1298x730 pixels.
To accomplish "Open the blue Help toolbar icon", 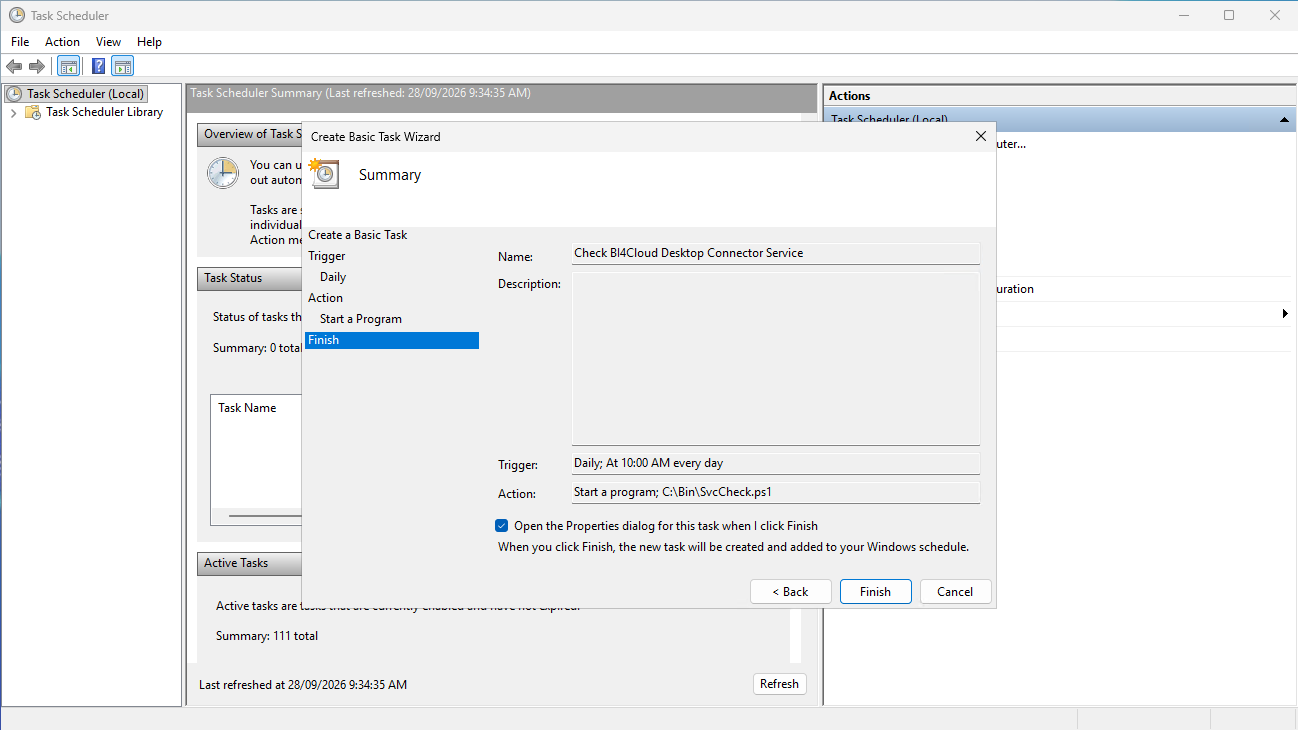I will pyautogui.click(x=99, y=66).
